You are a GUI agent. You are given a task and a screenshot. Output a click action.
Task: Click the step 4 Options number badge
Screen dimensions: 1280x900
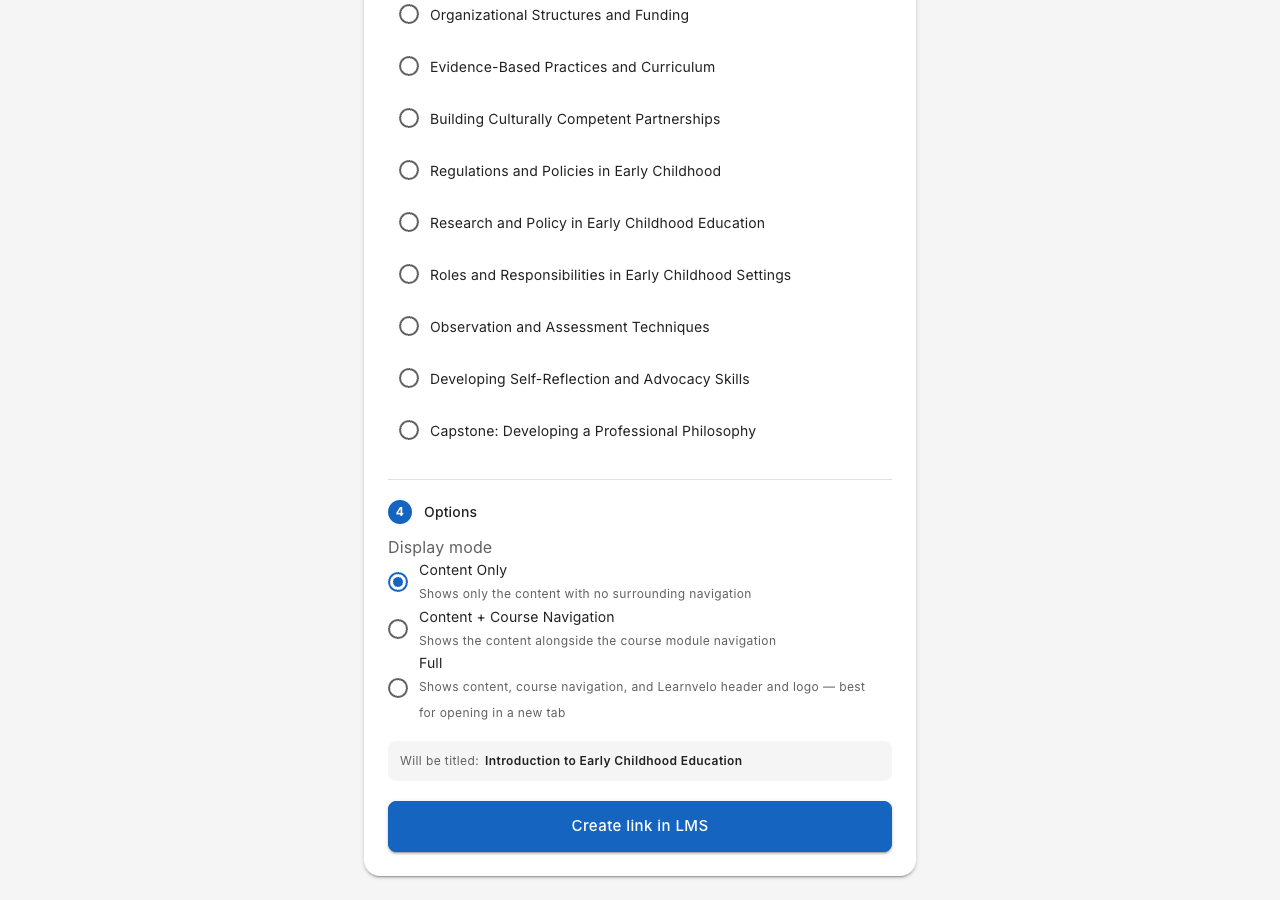click(400, 512)
